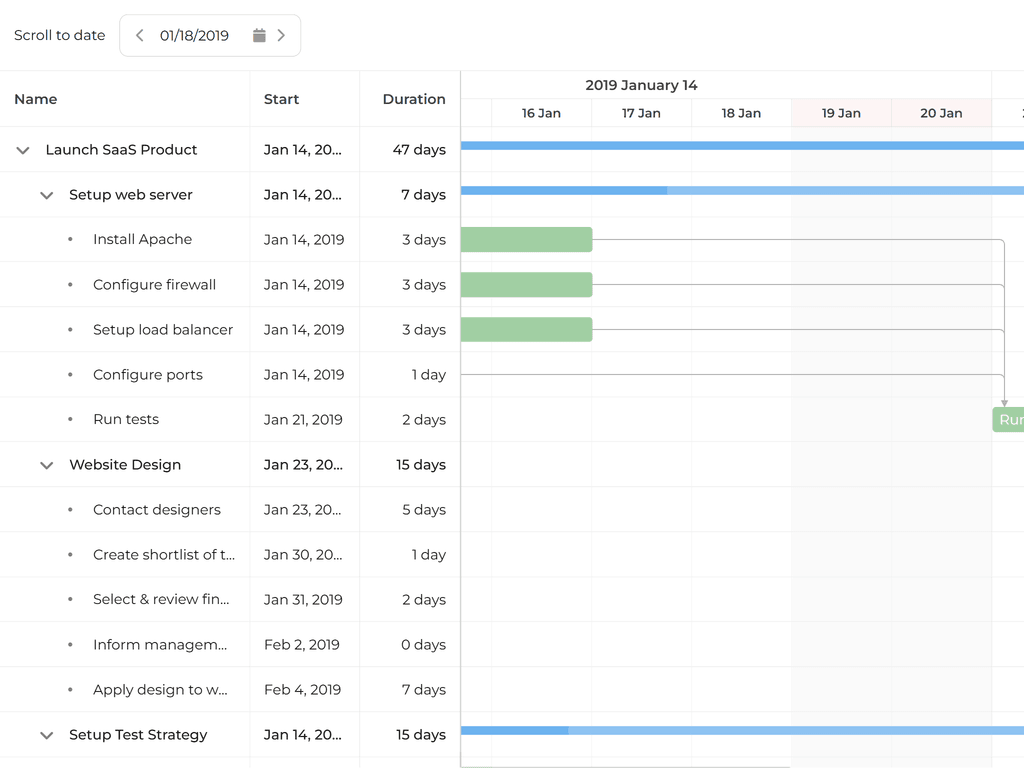This screenshot has height=768, width=1024.
Task: Collapse the Setup Test Strategy group
Action: 46,735
